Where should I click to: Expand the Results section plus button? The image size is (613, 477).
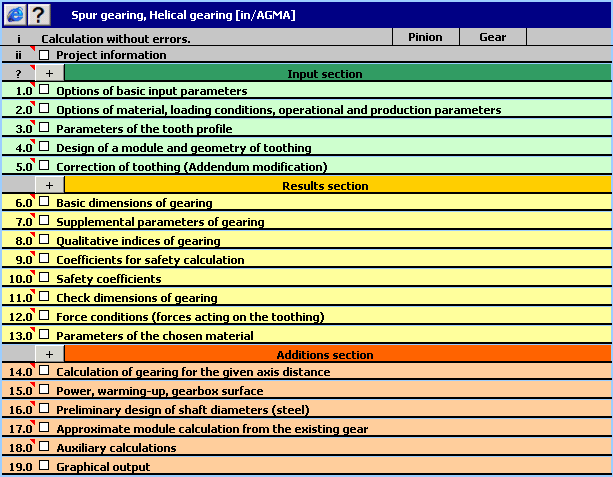pyautogui.click(x=50, y=185)
